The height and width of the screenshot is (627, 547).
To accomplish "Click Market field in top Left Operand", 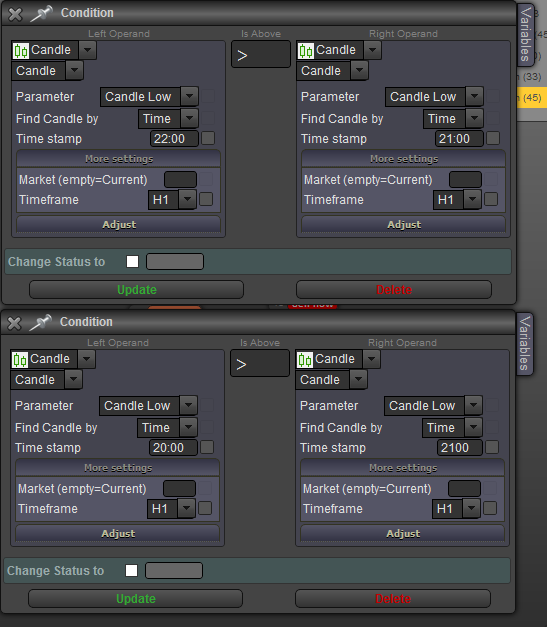I will pyautogui.click(x=181, y=180).
